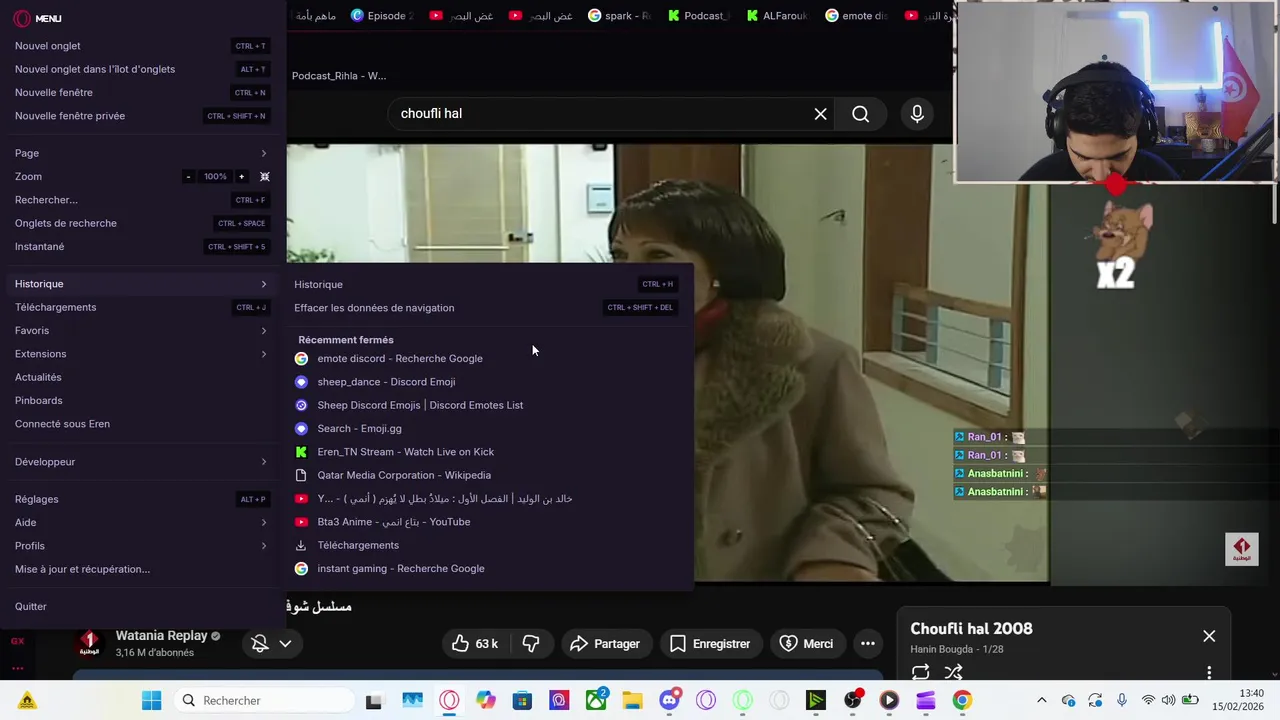The height and width of the screenshot is (720, 1280).
Task: Expand the Page submenu
Action: [x=143, y=153]
